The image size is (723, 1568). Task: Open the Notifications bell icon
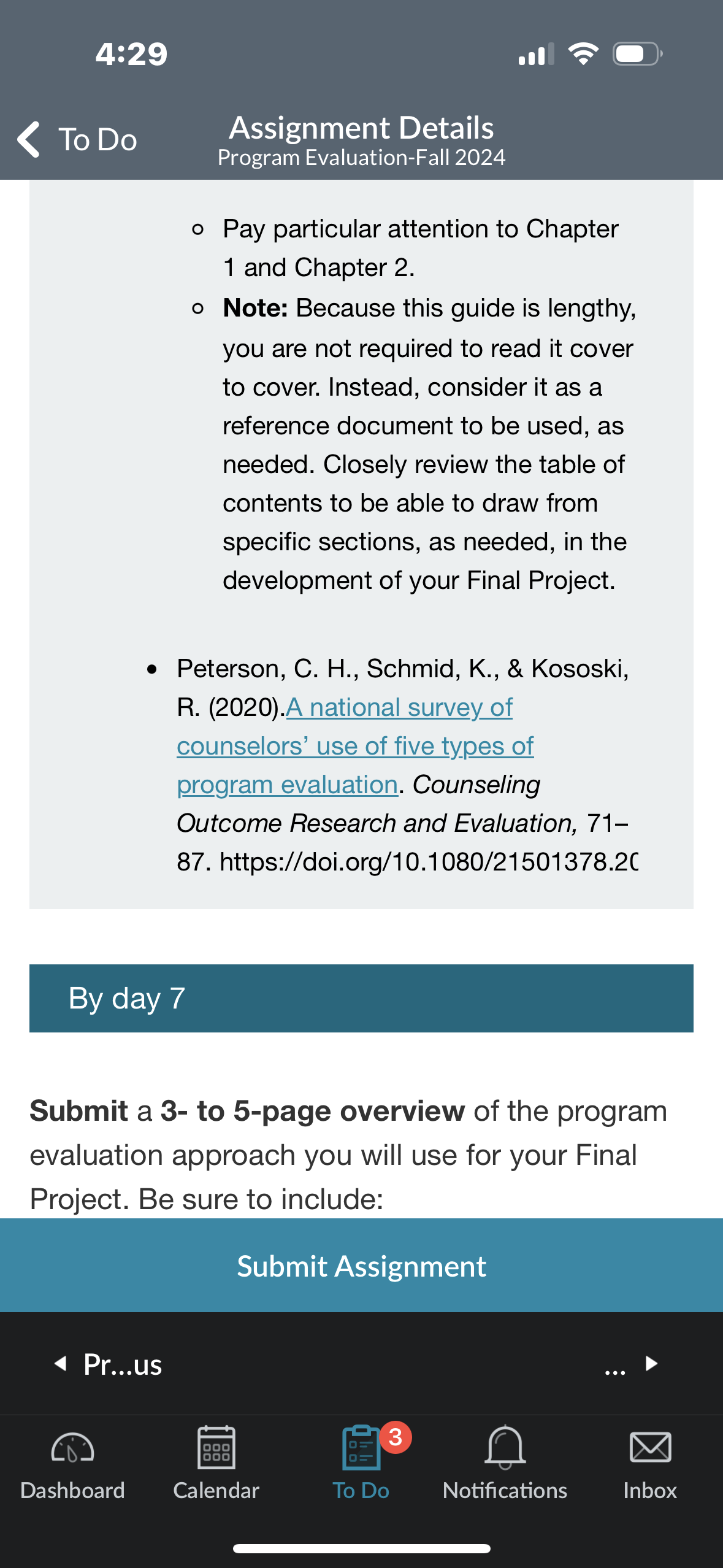pos(505,1447)
